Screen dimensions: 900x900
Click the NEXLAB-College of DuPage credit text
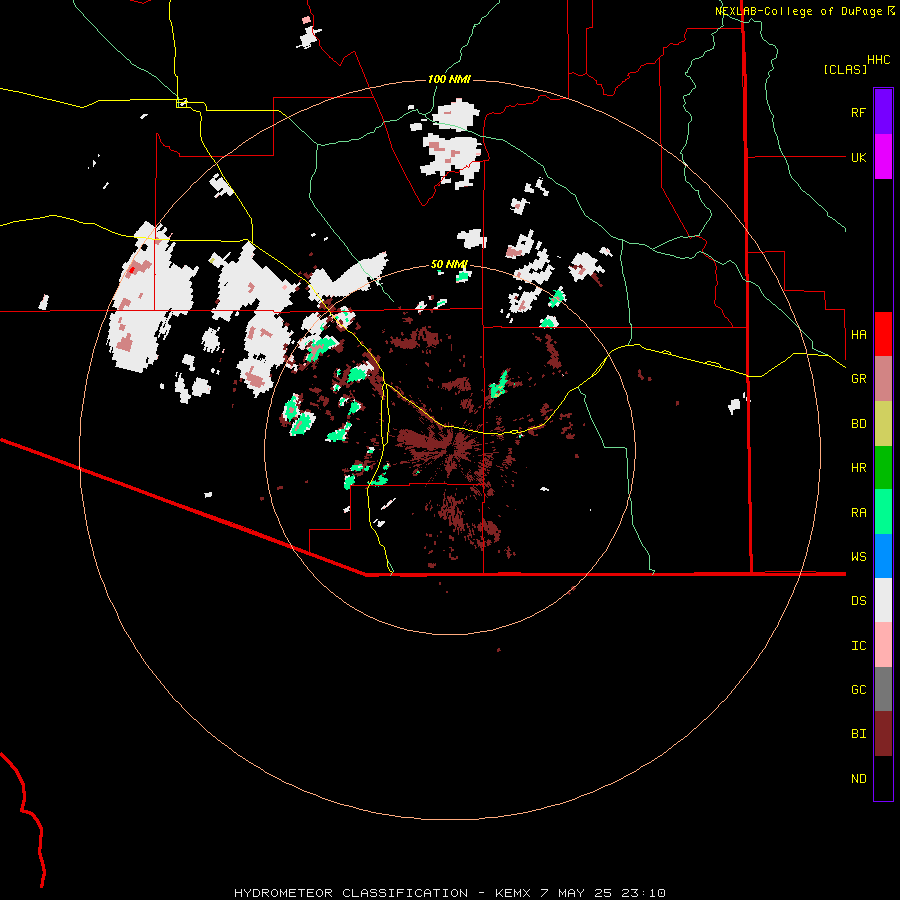[x=804, y=11]
